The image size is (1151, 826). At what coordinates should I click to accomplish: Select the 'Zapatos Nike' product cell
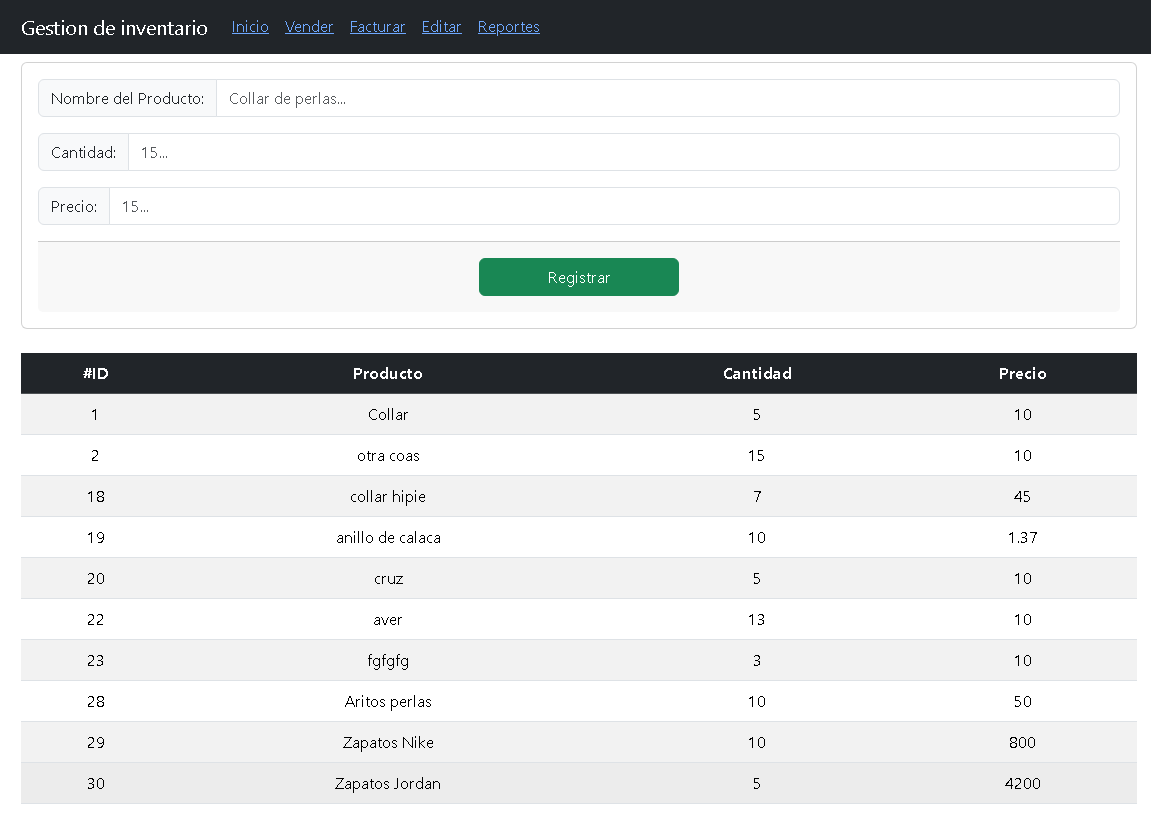coord(388,743)
